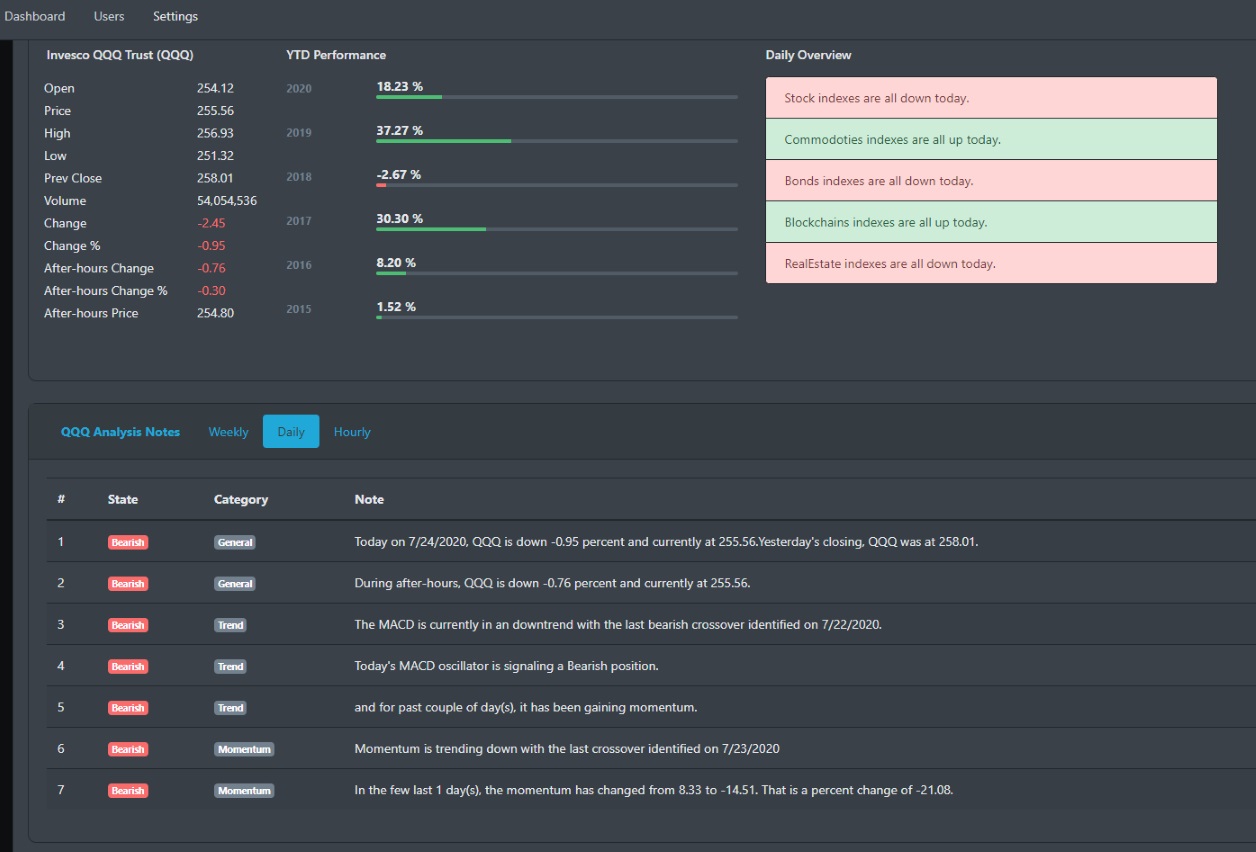Click the Category column header

tap(241, 499)
